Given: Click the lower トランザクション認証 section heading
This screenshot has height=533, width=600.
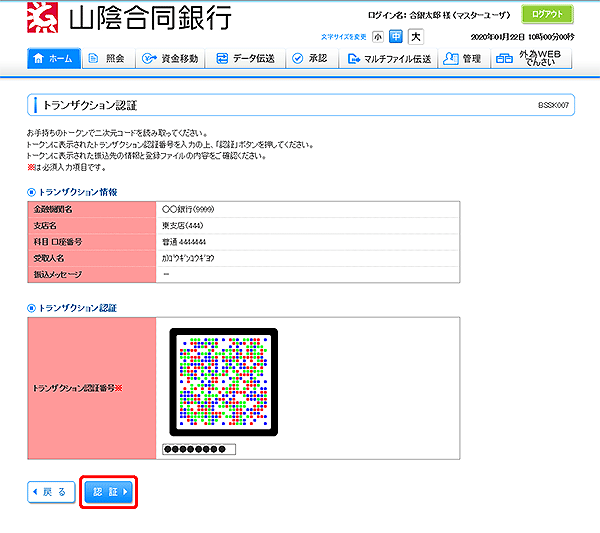Looking at the screenshot, I should [78, 308].
